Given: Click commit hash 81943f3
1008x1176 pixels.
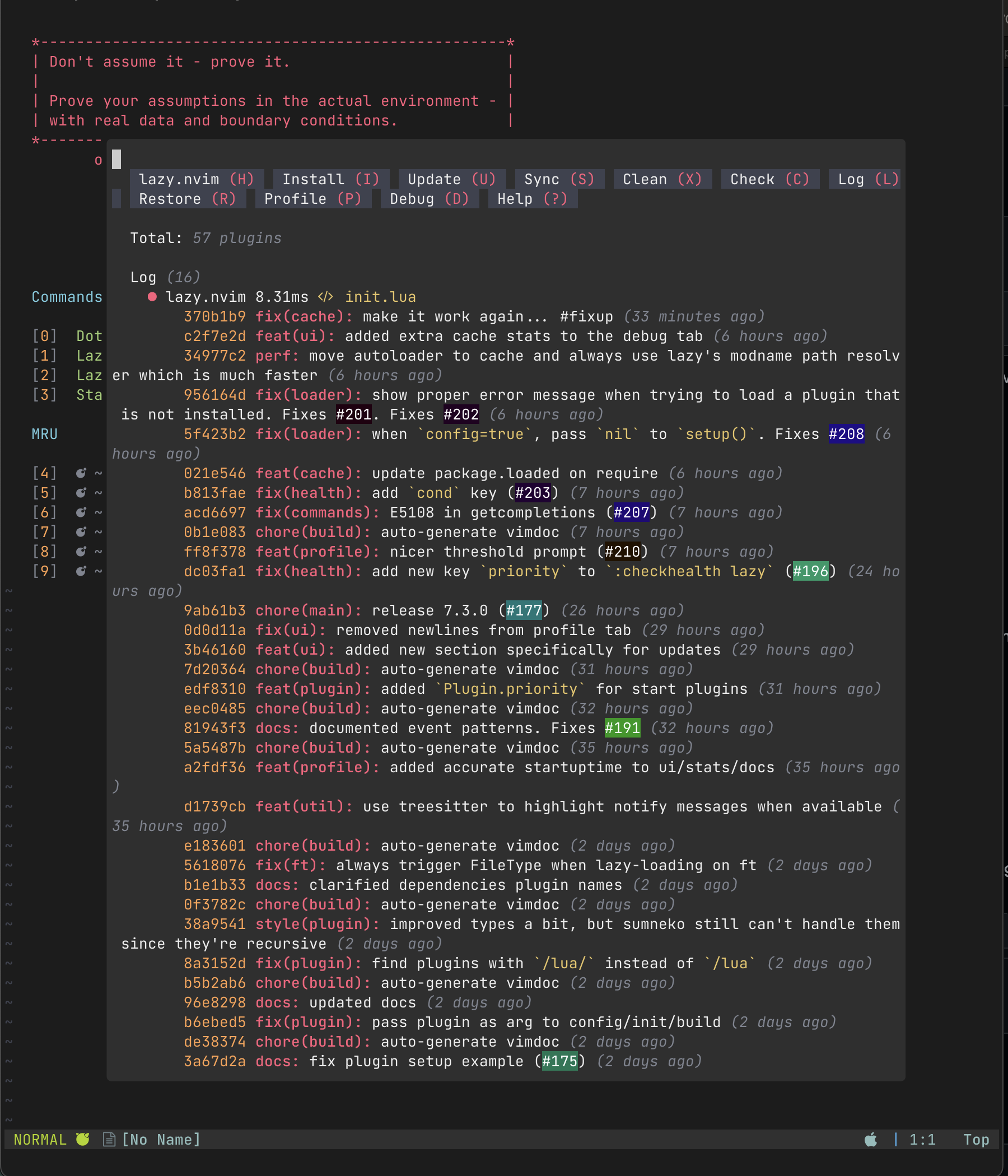Looking at the screenshot, I should [x=214, y=728].
